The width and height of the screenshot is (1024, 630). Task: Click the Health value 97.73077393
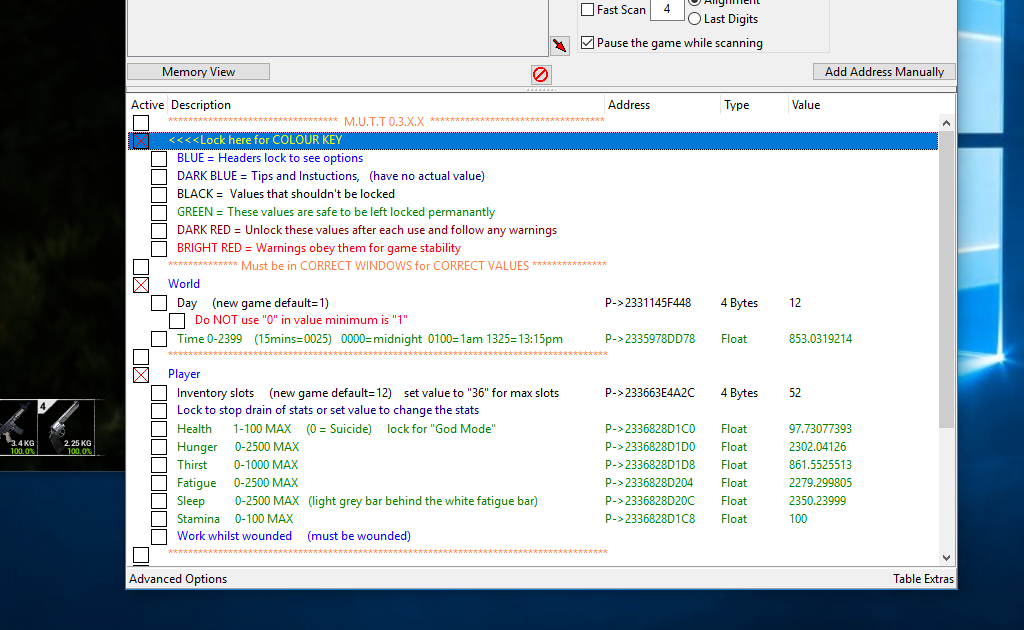click(820, 429)
